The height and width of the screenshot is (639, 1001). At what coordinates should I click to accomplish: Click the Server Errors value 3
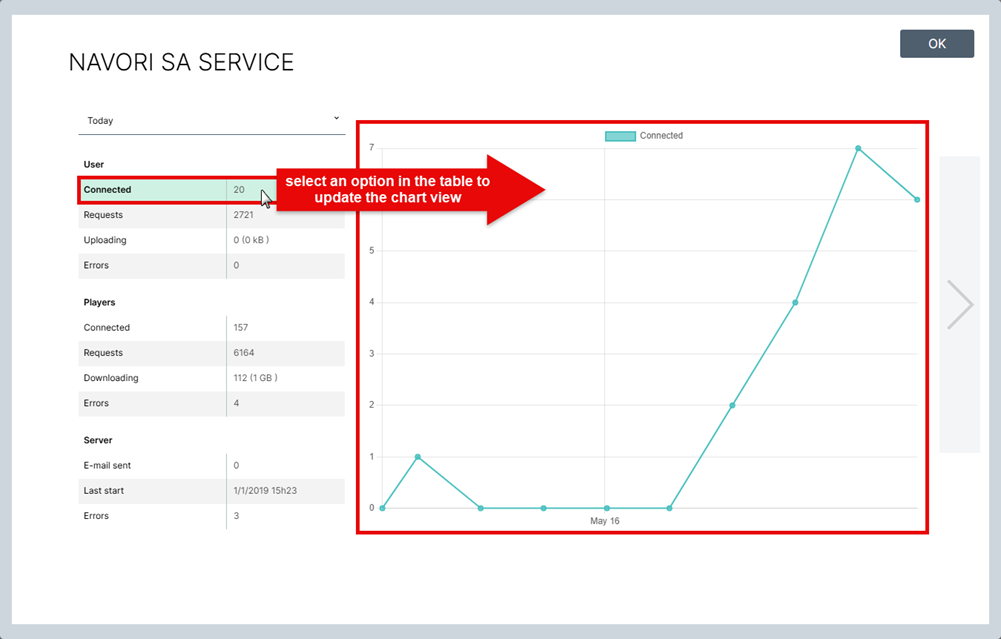click(236, 516)
